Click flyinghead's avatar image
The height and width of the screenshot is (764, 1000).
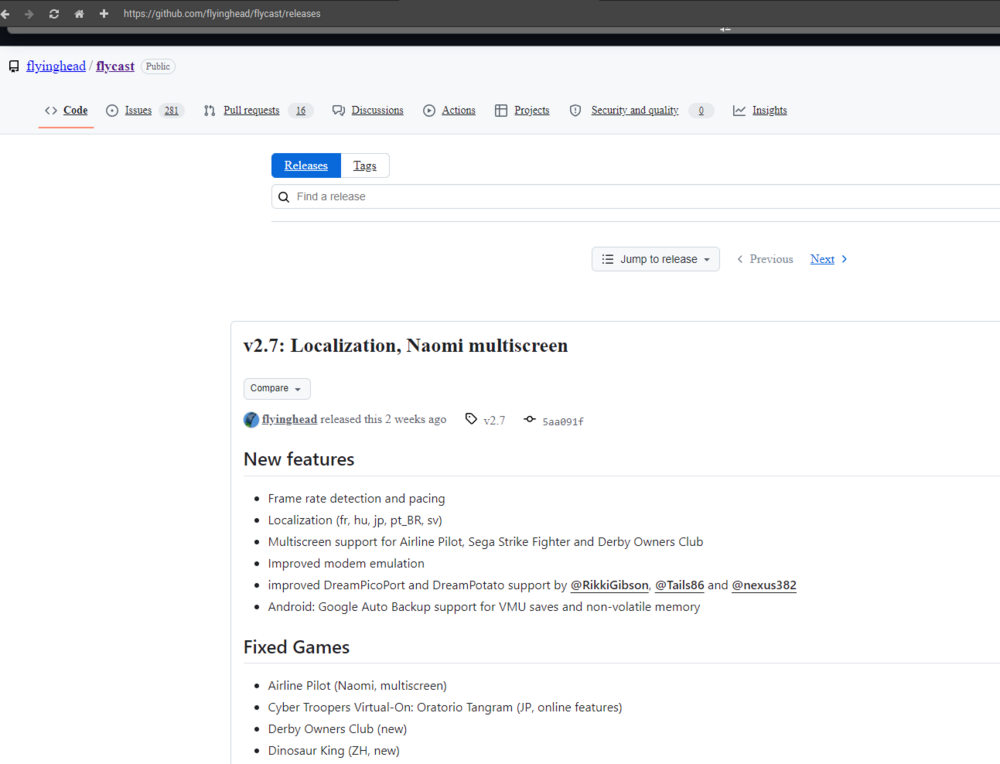(251, 420)
